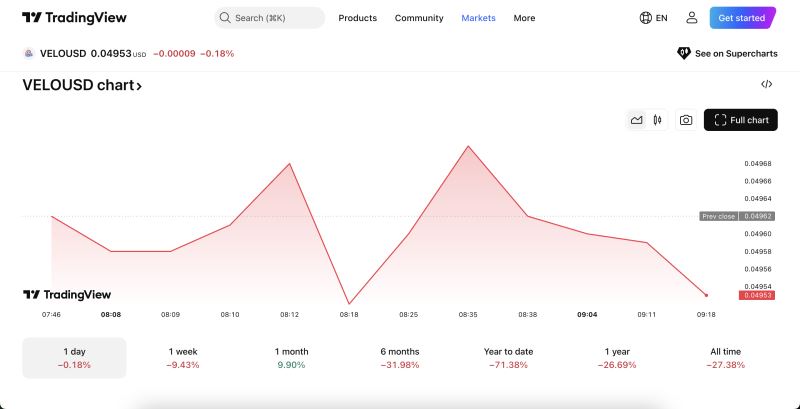Image resolution: width=800 pixels, height=409 pixels.
Task: Select the 1 month range
Action: point(292,357)
